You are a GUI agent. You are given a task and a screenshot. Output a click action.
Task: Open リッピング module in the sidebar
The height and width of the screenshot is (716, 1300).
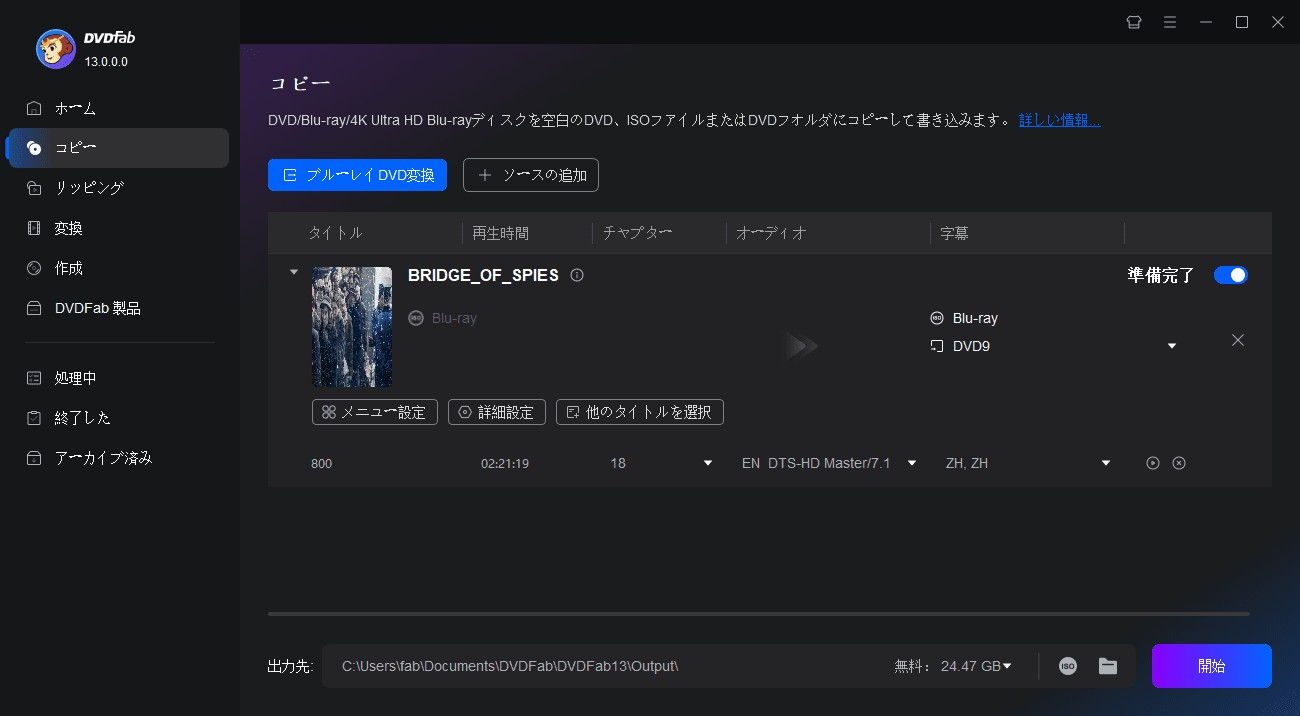tap(118, 188)
